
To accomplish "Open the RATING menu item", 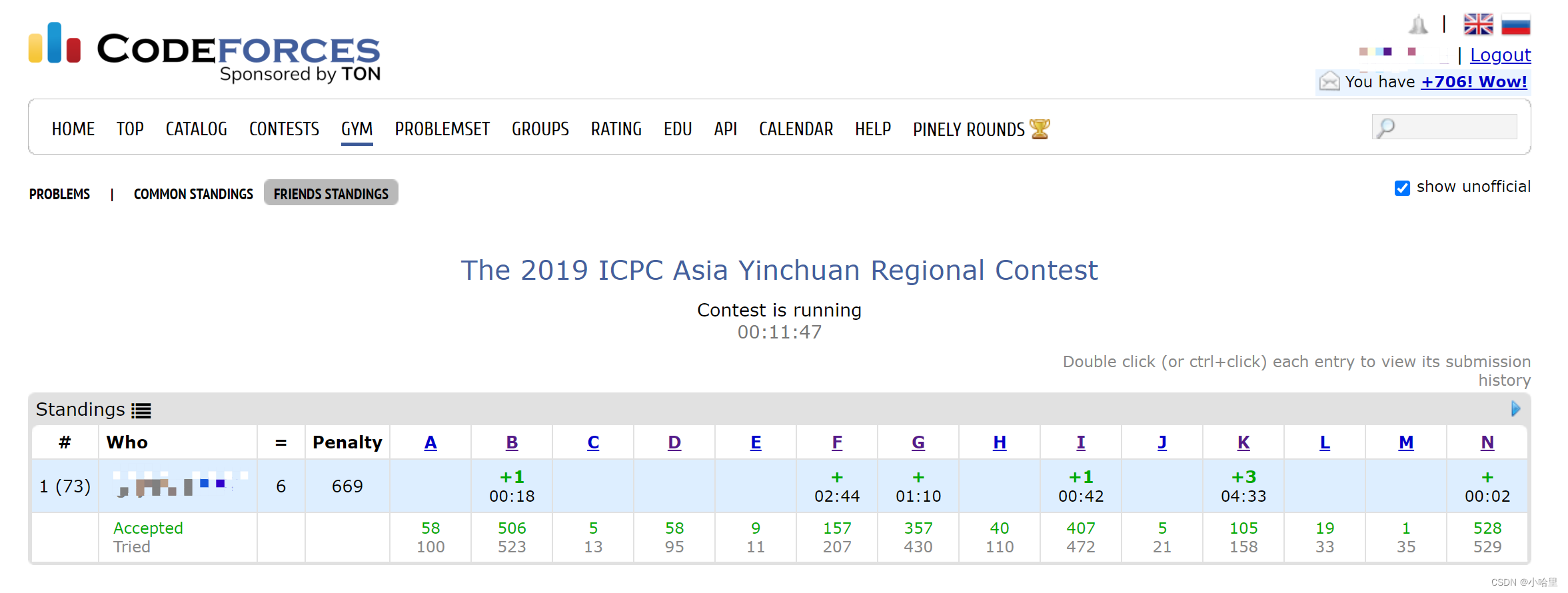I will pos(616,129).
